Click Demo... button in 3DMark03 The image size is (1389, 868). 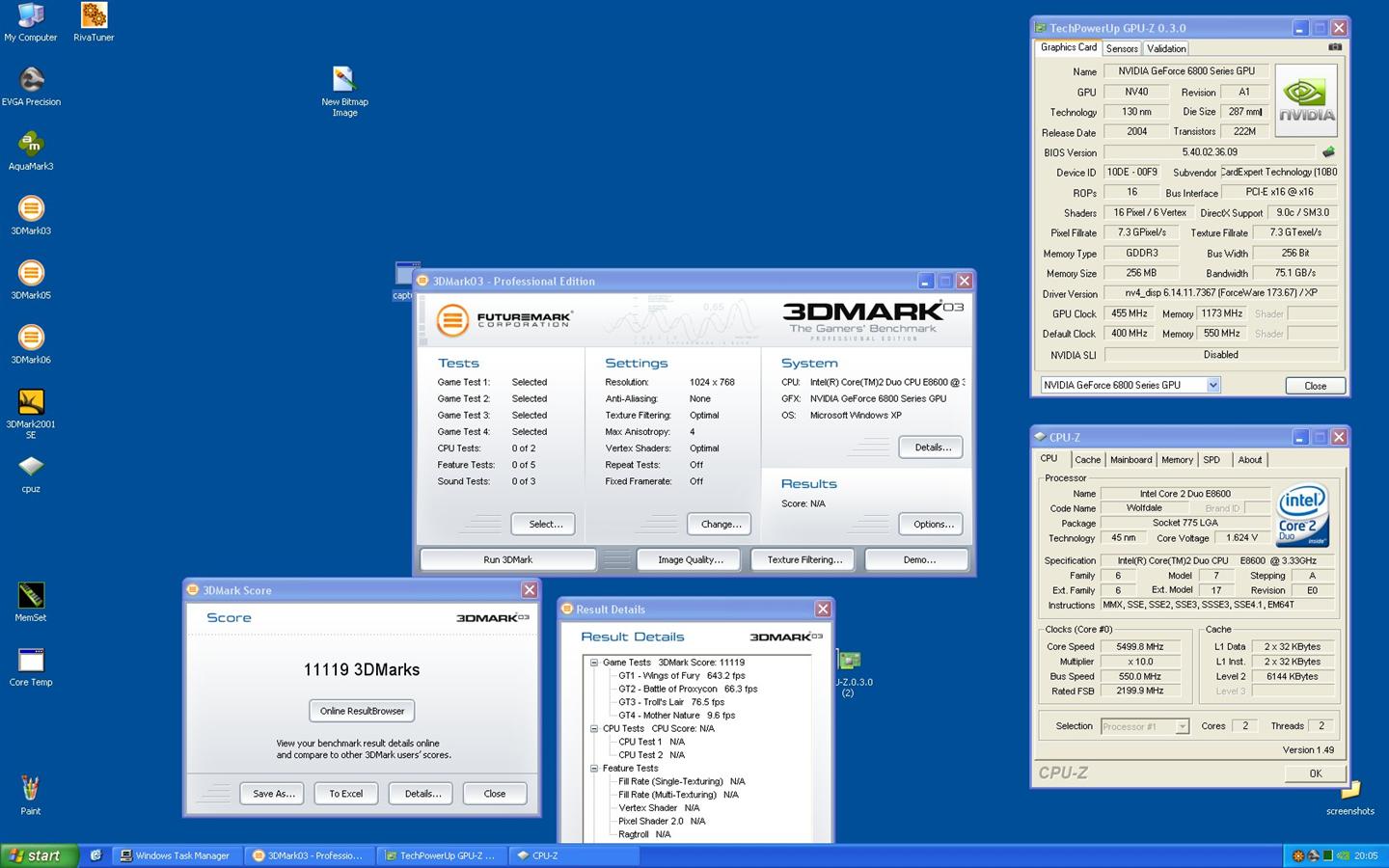point(918,559)
